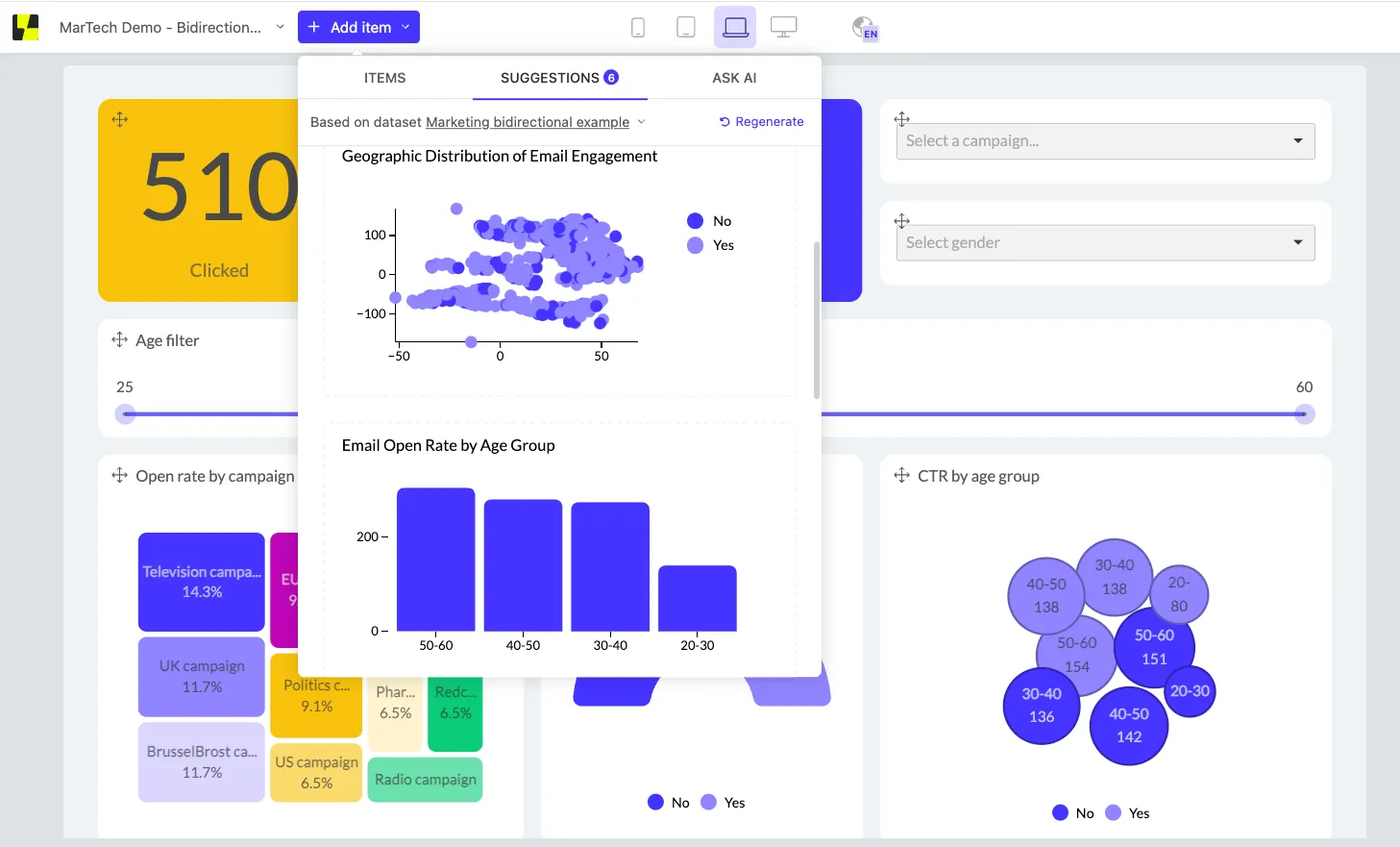Click the Regenerate refresh arrow icon
This screenshot has height=847, width=1400.
point(725,122)
